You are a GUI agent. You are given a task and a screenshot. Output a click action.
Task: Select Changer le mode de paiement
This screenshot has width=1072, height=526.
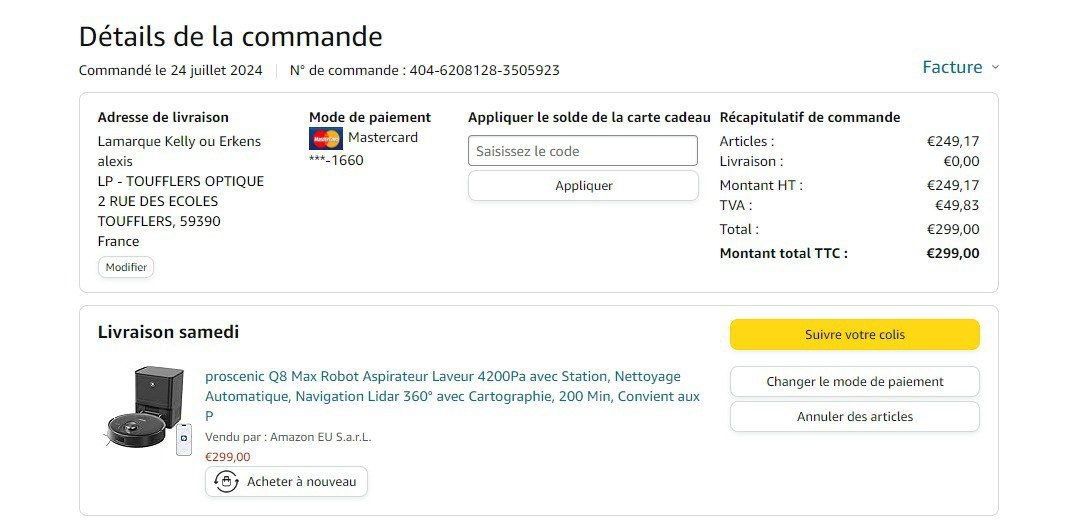(854, 381)
